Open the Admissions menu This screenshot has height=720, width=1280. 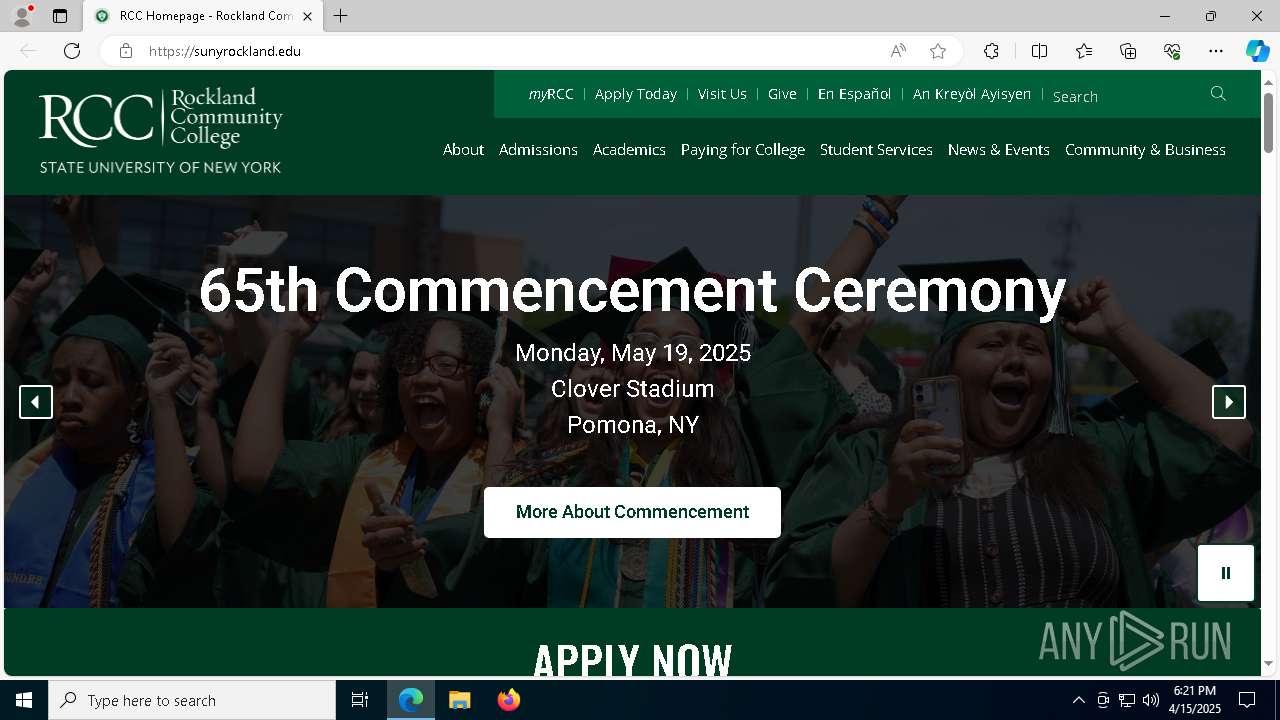coord(538,150)
